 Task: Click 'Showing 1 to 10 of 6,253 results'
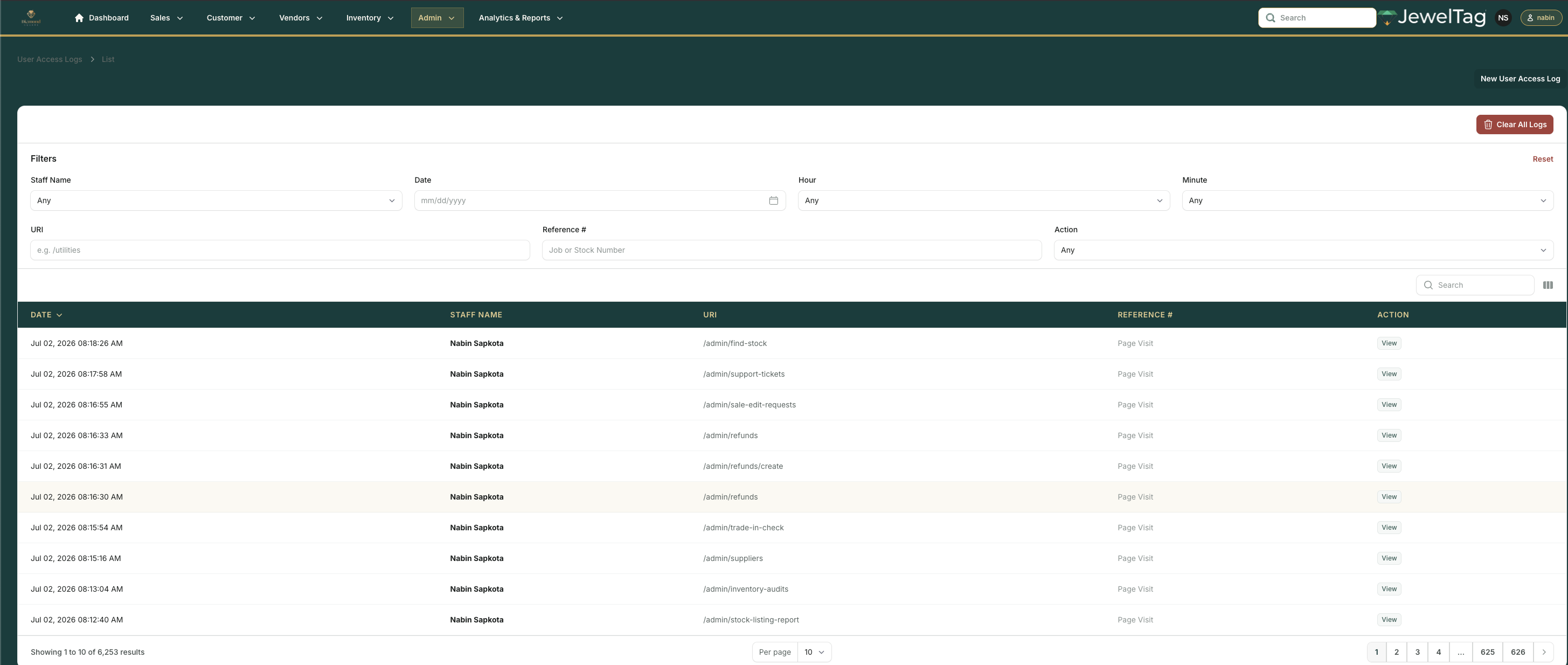(x=88, y=652)
